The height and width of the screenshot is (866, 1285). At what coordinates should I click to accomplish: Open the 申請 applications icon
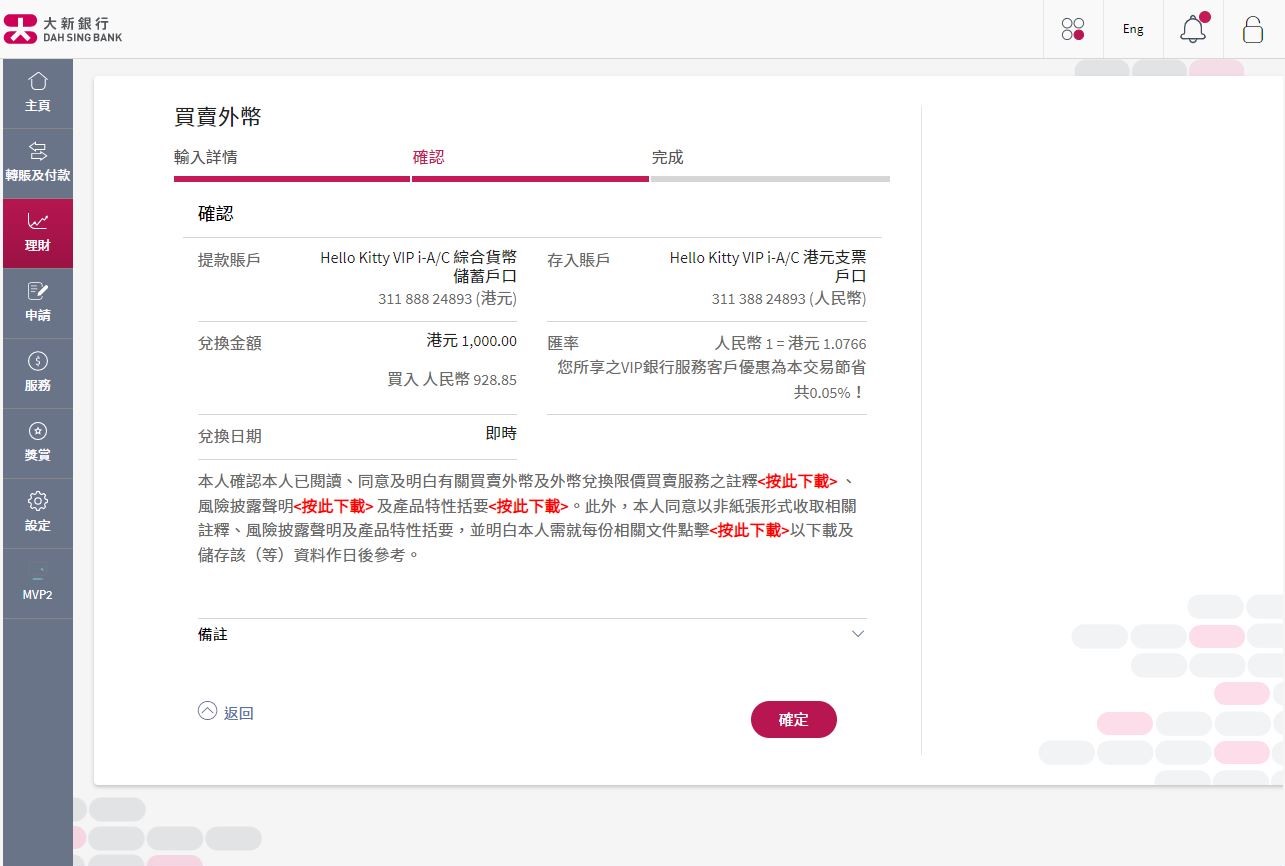click(x=37, y=302)
